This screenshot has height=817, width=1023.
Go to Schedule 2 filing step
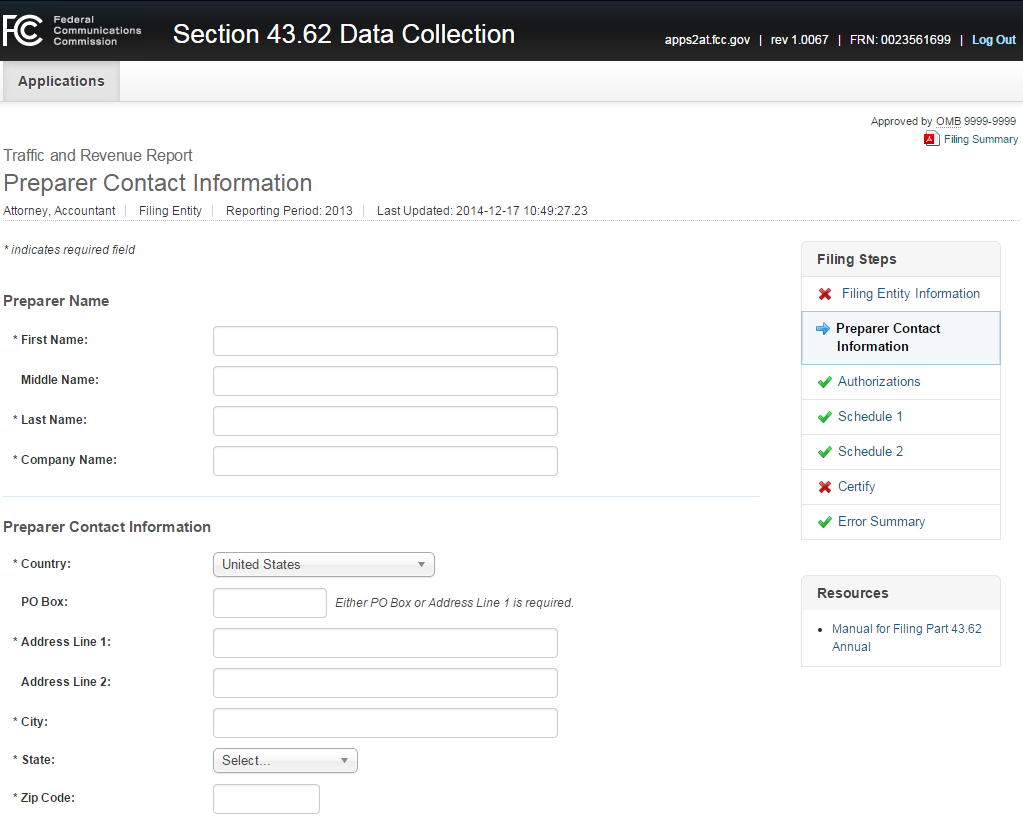(870, 452)
